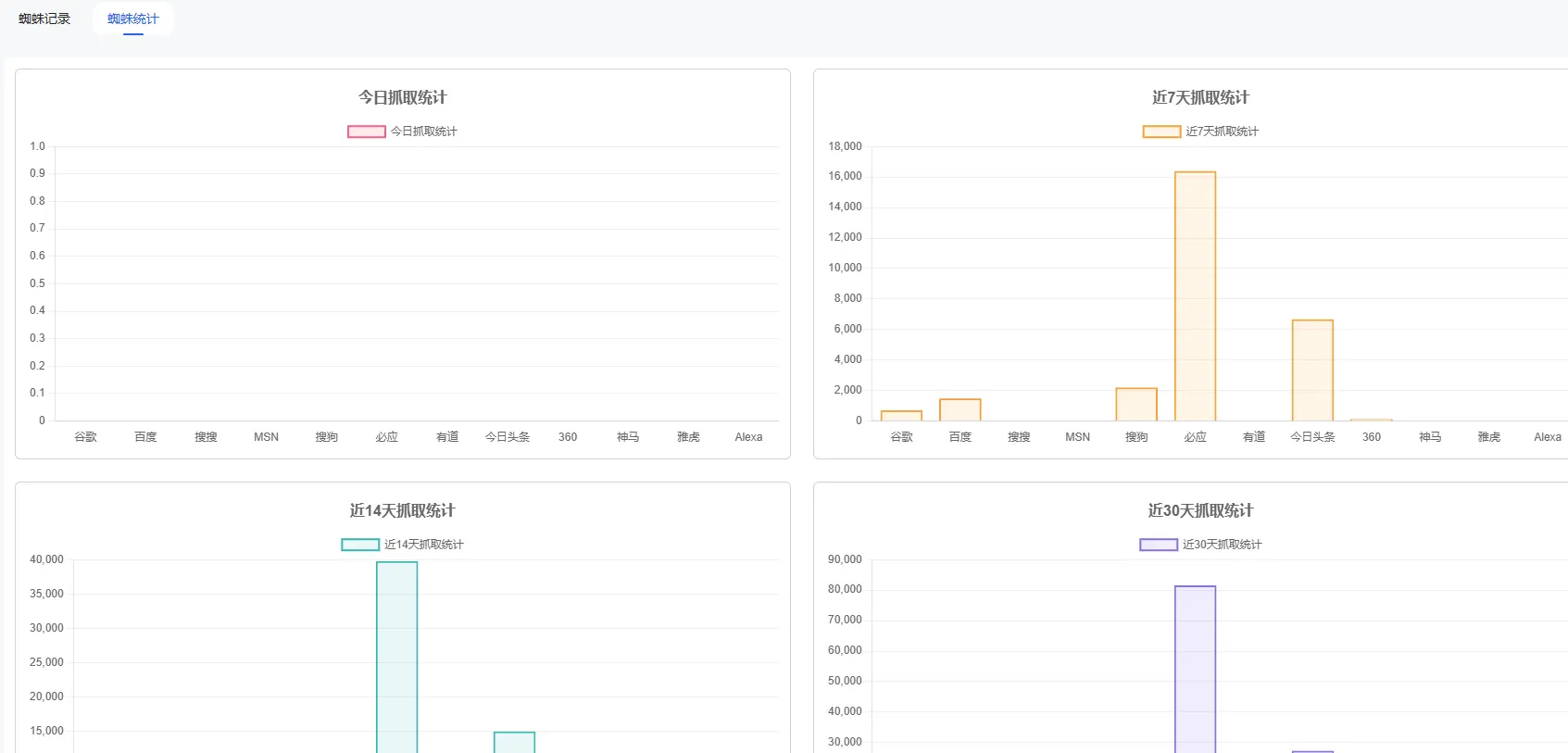Image resolution: width=1568 pixels, height=753 pixels.
Task: Click the 0.5 value on today's y-axis
Action: click(37, 283)
